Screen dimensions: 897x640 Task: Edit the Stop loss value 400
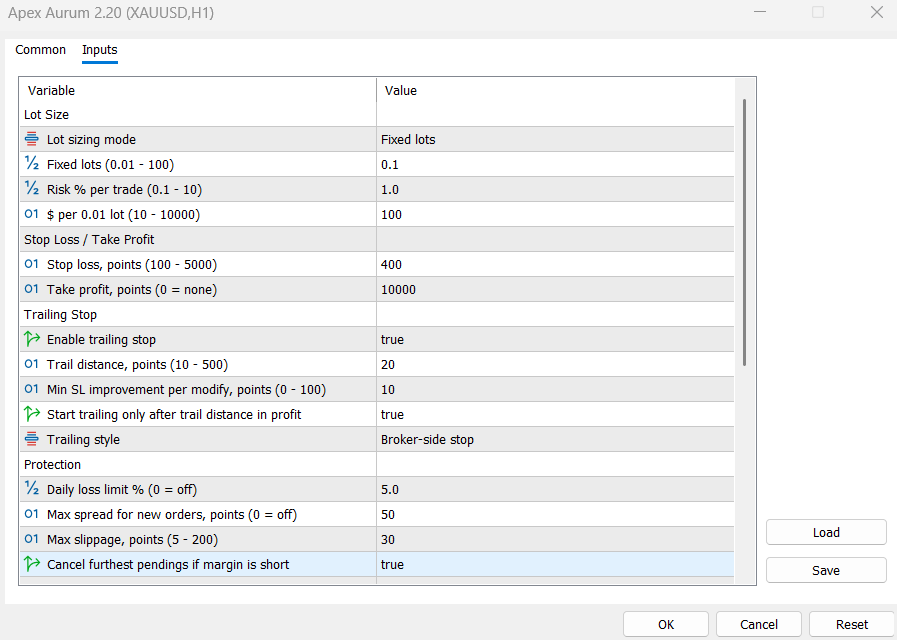[x=555, y=264]
